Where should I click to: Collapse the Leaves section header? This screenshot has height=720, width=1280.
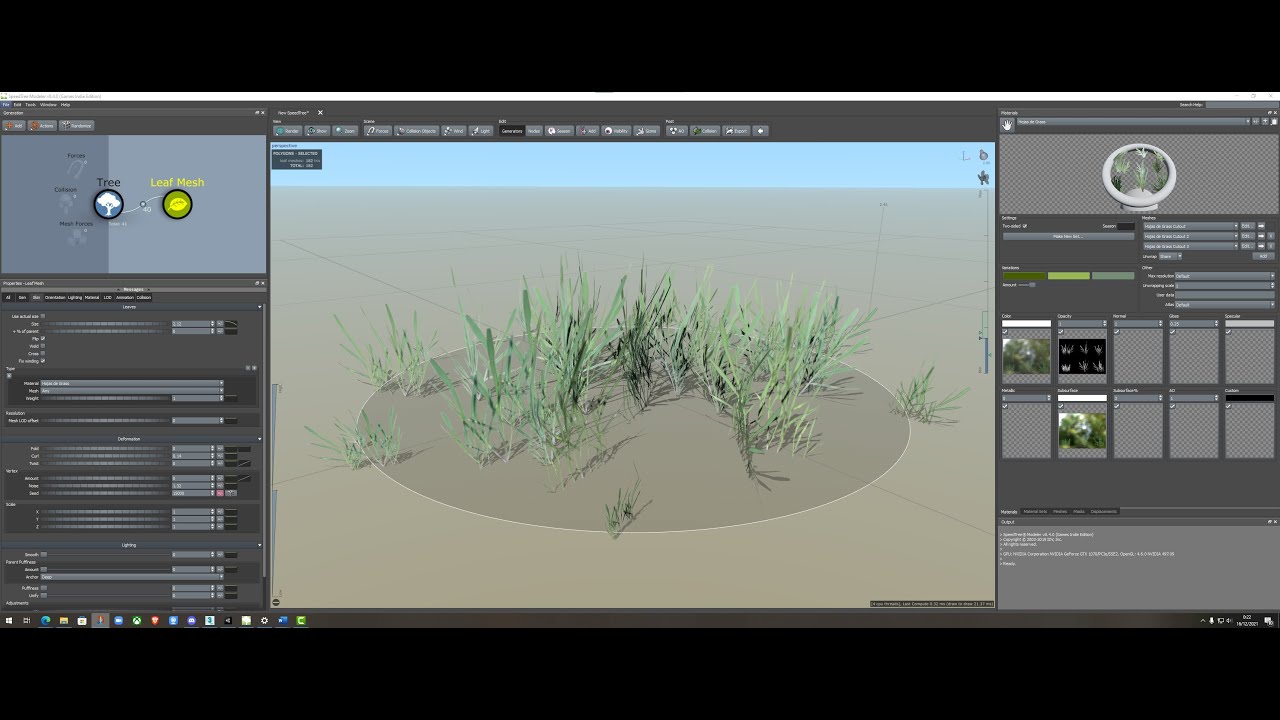132,307
